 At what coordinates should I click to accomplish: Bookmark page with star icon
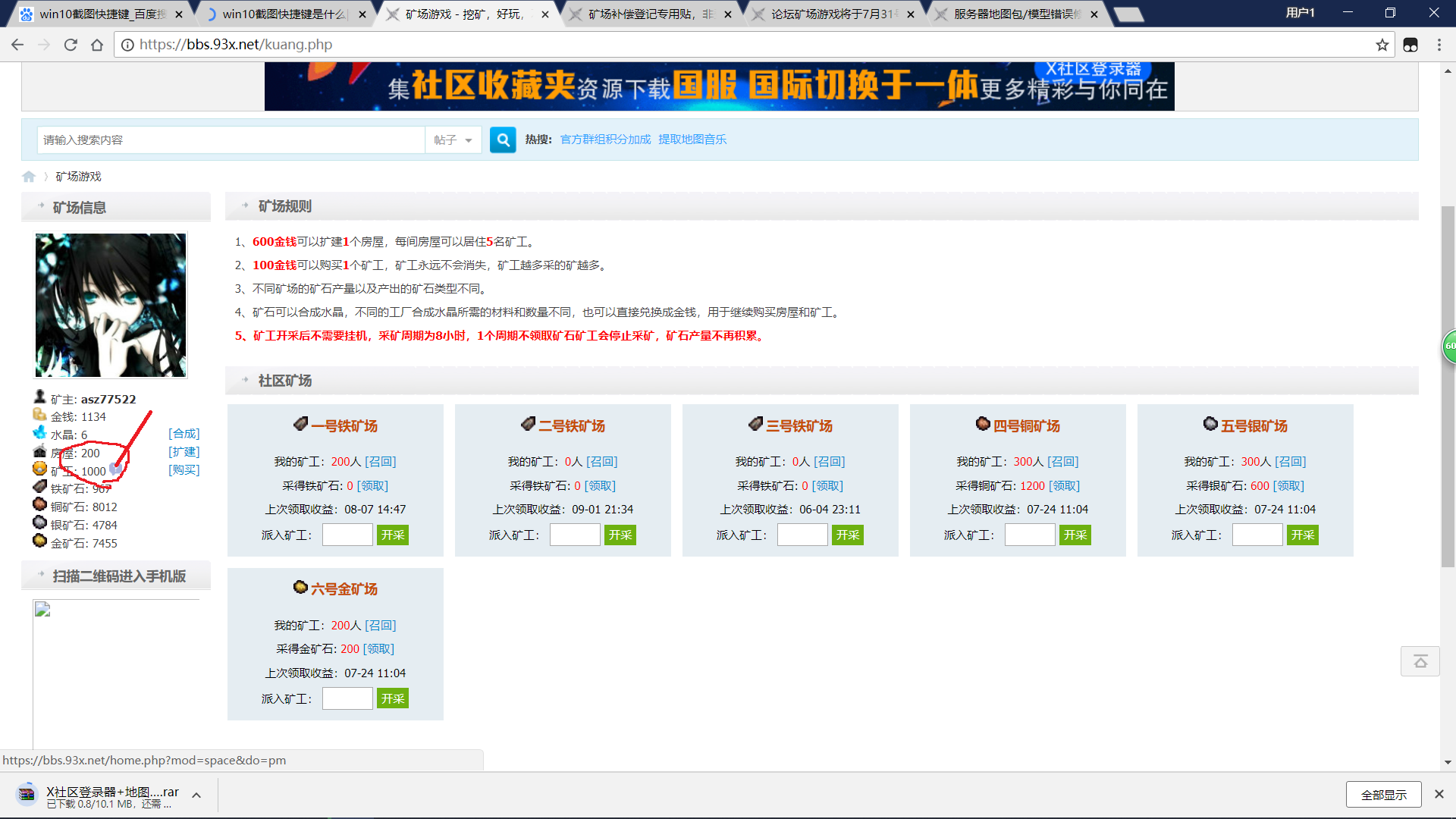pyautogui.click(x=1382, y=45)
